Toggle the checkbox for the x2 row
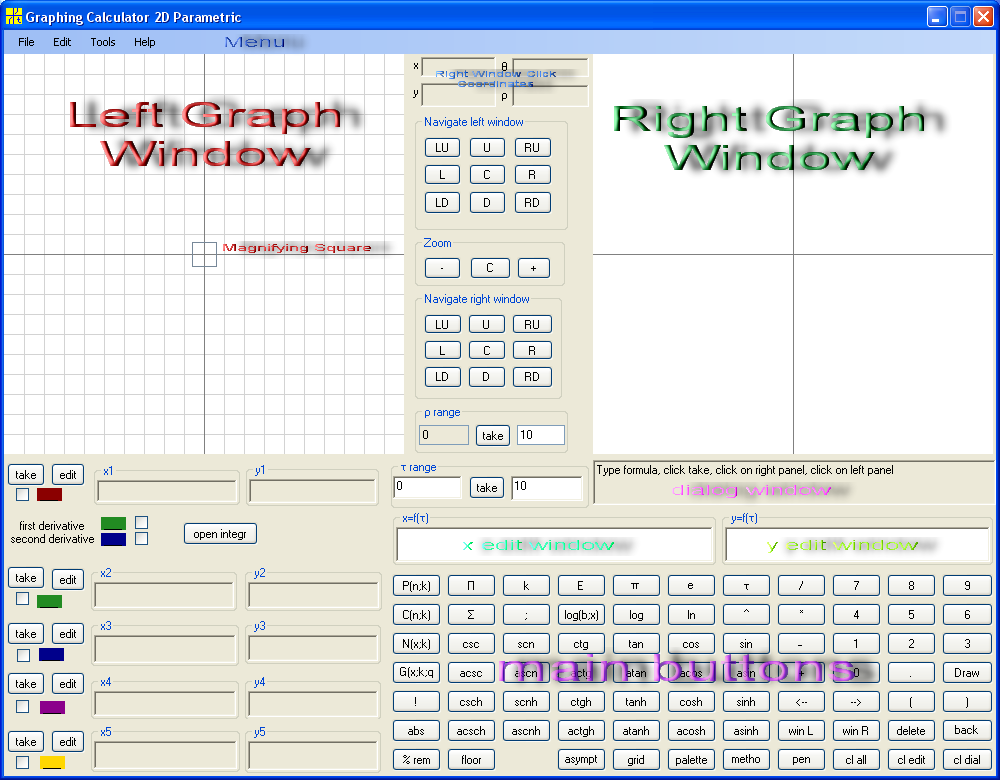This screenshot has height=780, width=1000. [x=22, y=598]
